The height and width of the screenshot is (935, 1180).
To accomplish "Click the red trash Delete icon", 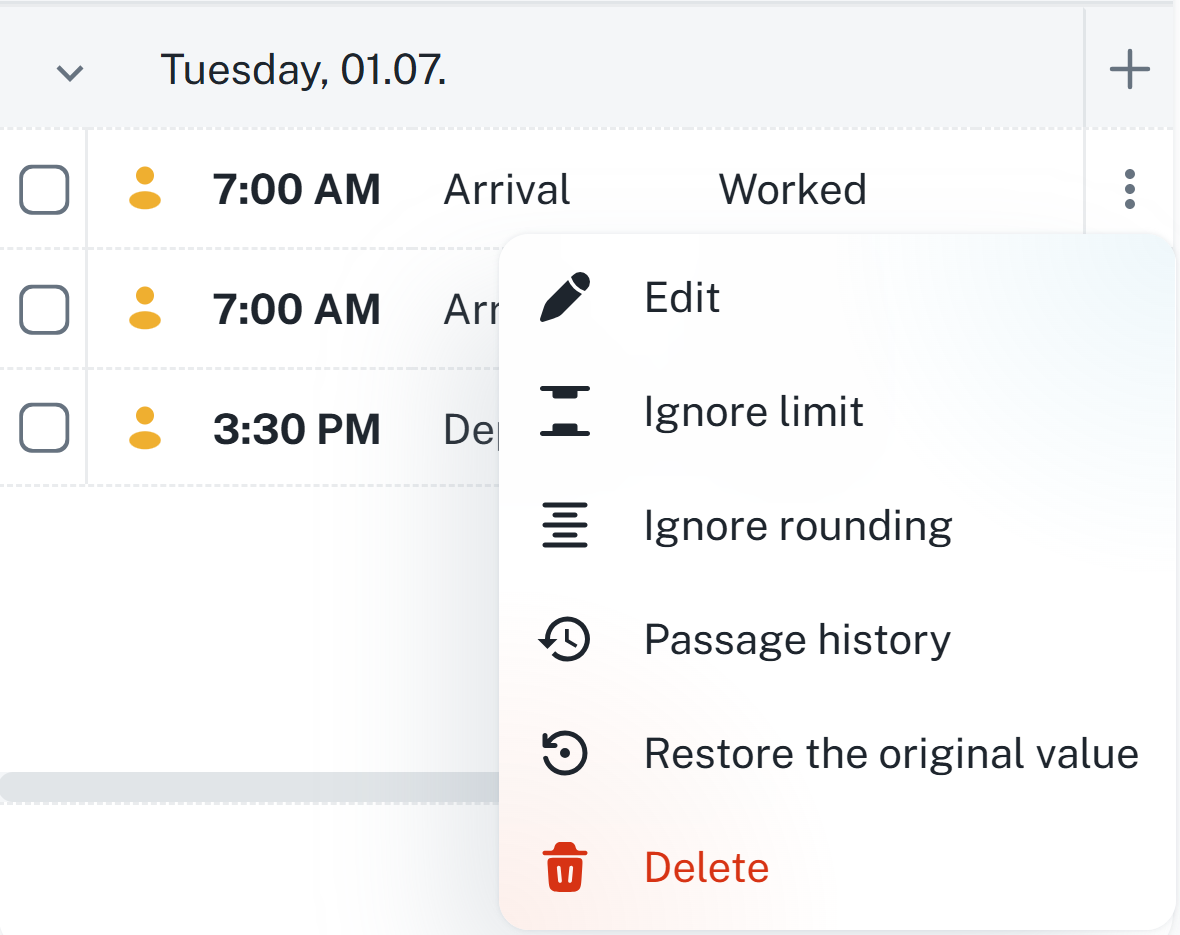I will (565, 867).
